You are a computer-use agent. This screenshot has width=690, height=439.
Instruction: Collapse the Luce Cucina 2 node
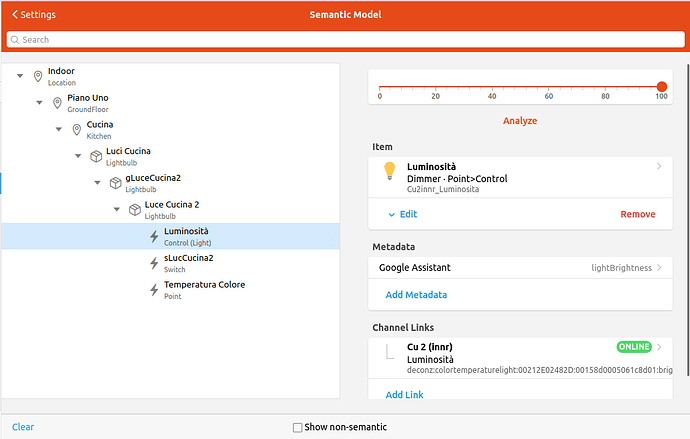click(116, 210)
